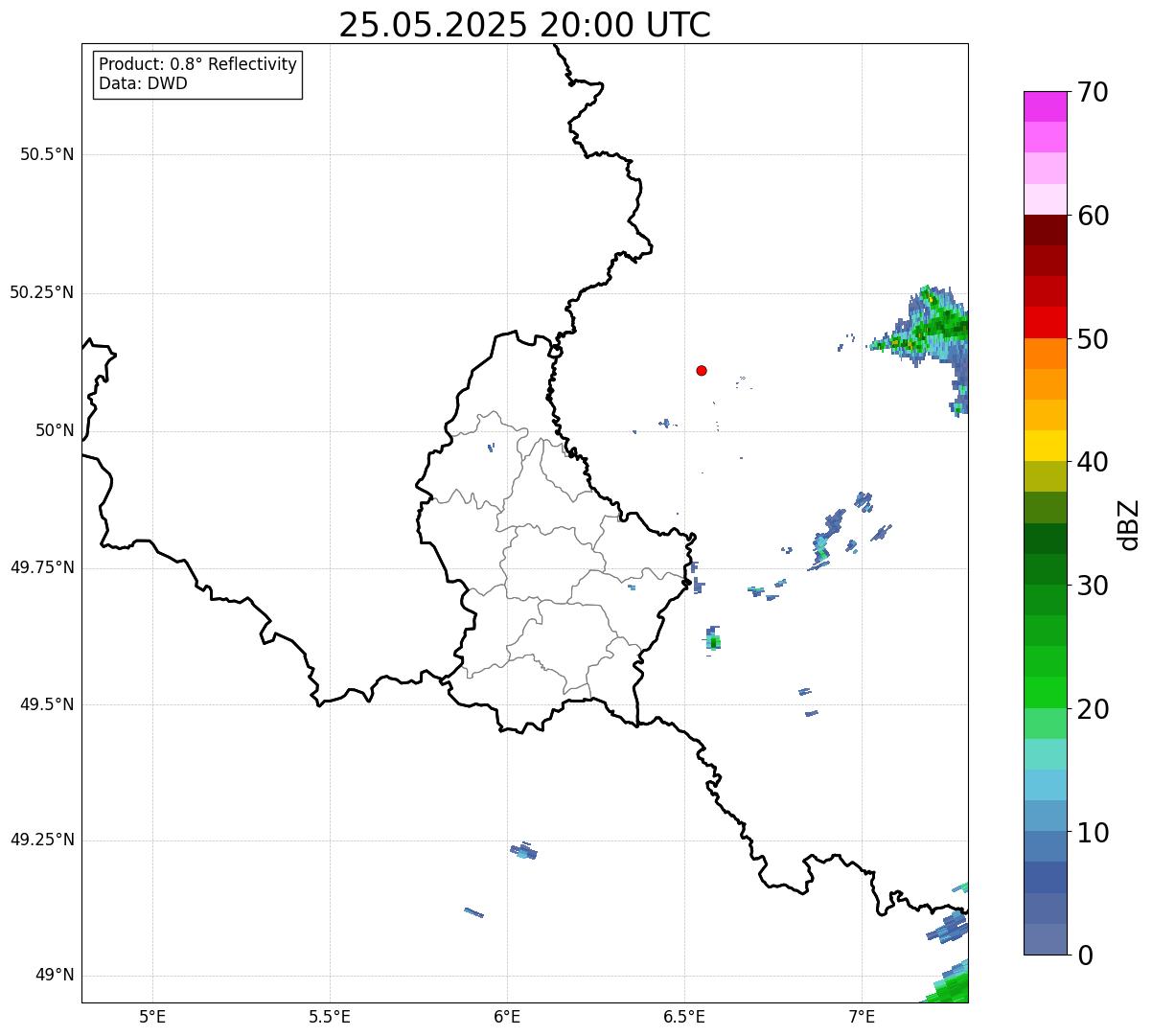Click the '49°N' latitude label
Image resolution: width=1152 pixels, height=1036 pixels.
coord(55,975)
